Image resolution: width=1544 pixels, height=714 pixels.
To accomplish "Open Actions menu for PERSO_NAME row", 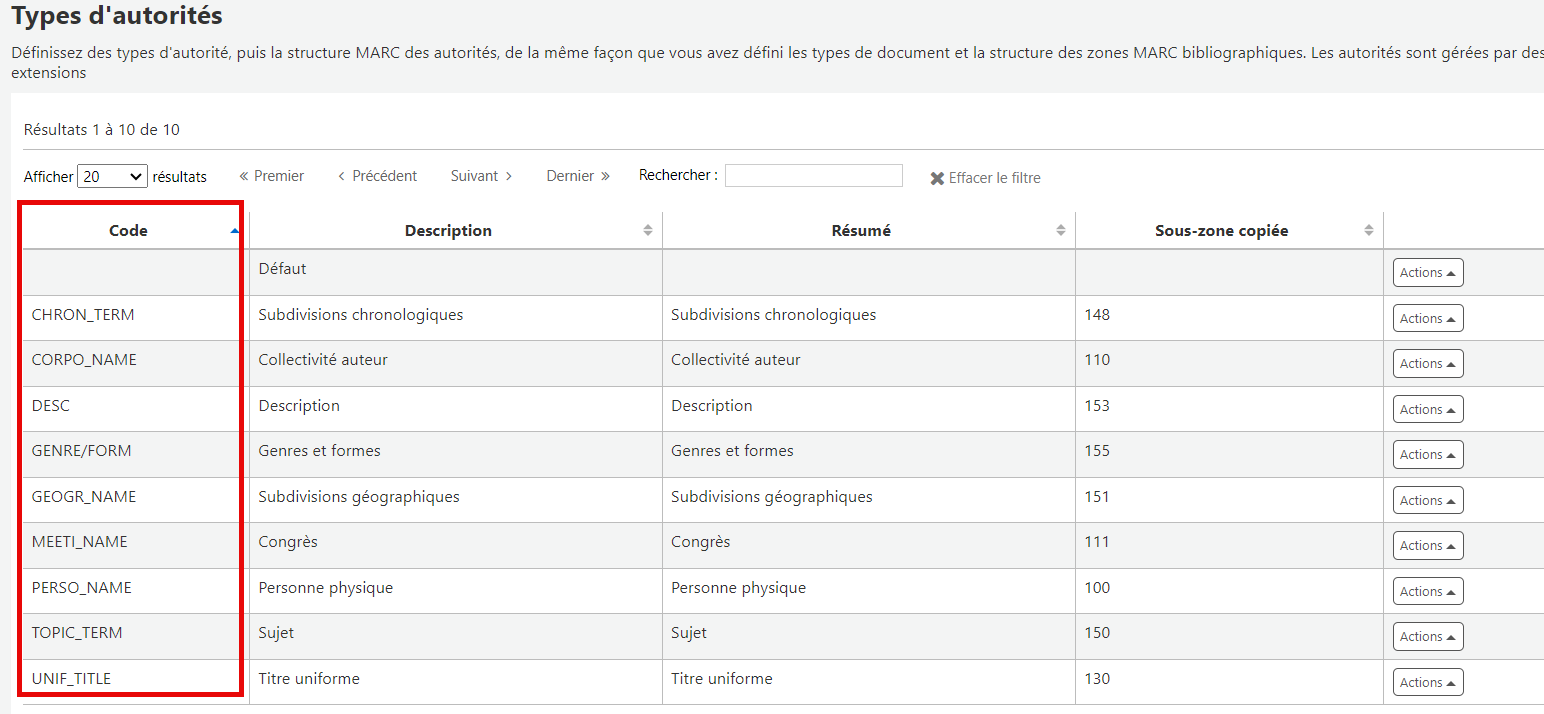I will (1428, 591).
